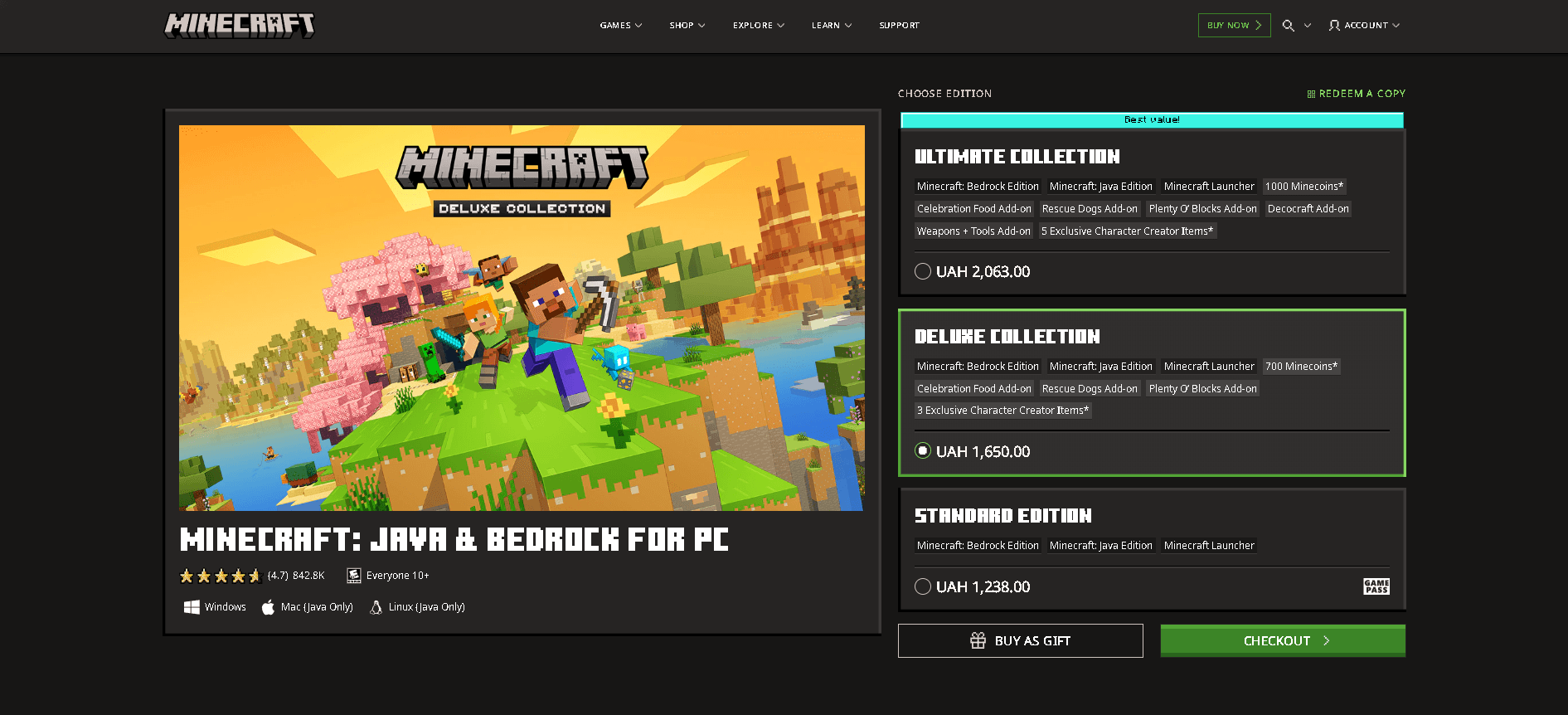Click the gift icon on Buy as Gift

[978, 640]
